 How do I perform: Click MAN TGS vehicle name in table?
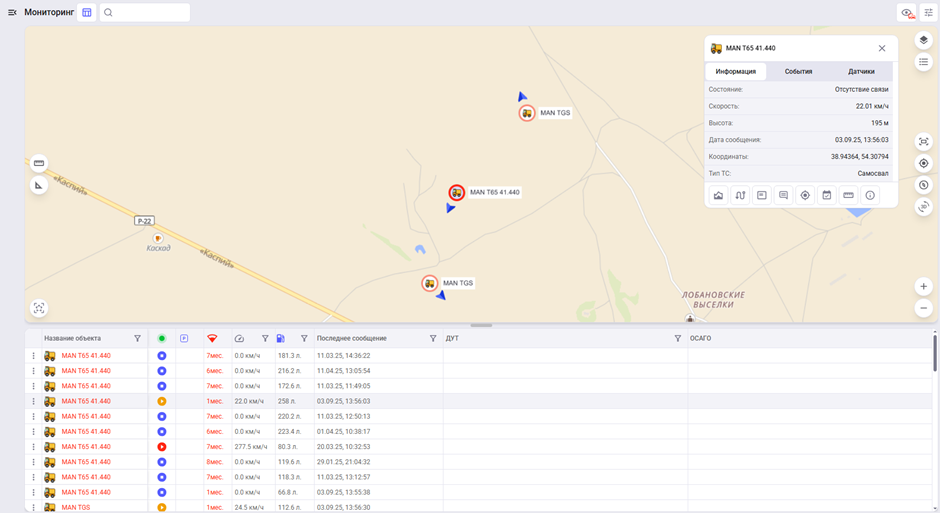click(76, 508)
